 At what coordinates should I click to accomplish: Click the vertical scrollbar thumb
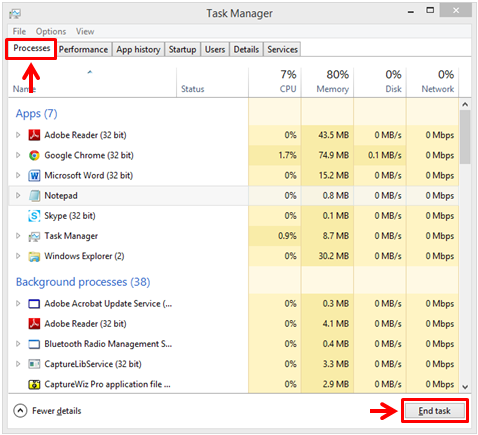click(465, 137)
